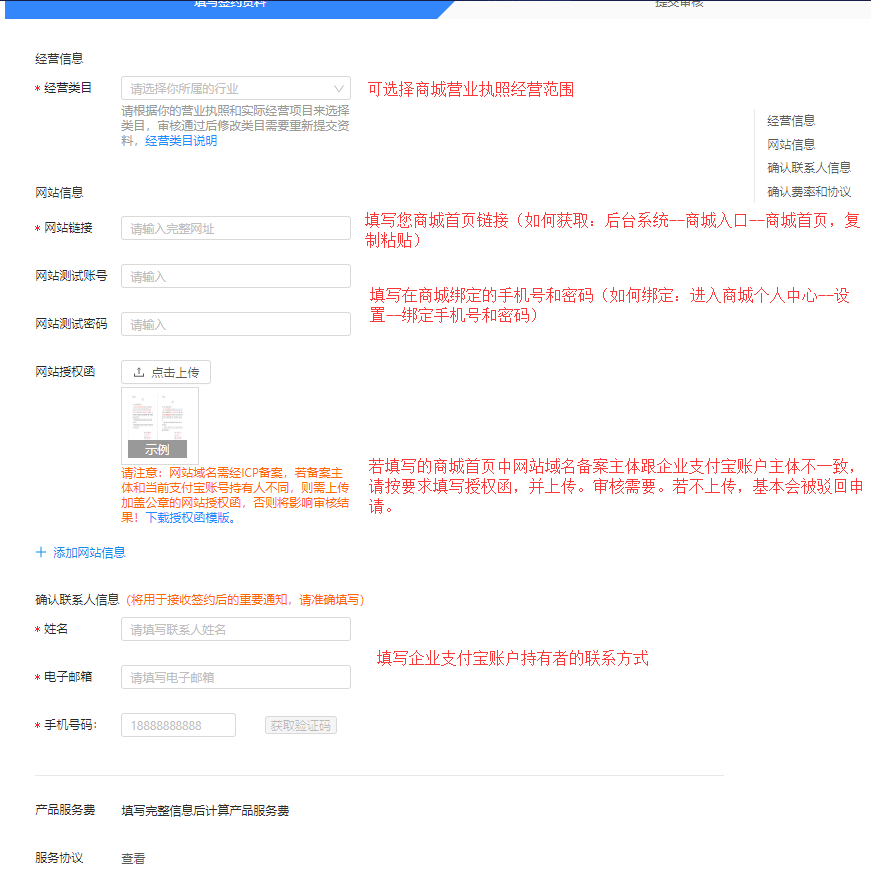Viewport: 871px width, 869px height.
Task: Open the 示例 authorization letter thumbnail
Action: pyautogui.click(x=158, y=426)
